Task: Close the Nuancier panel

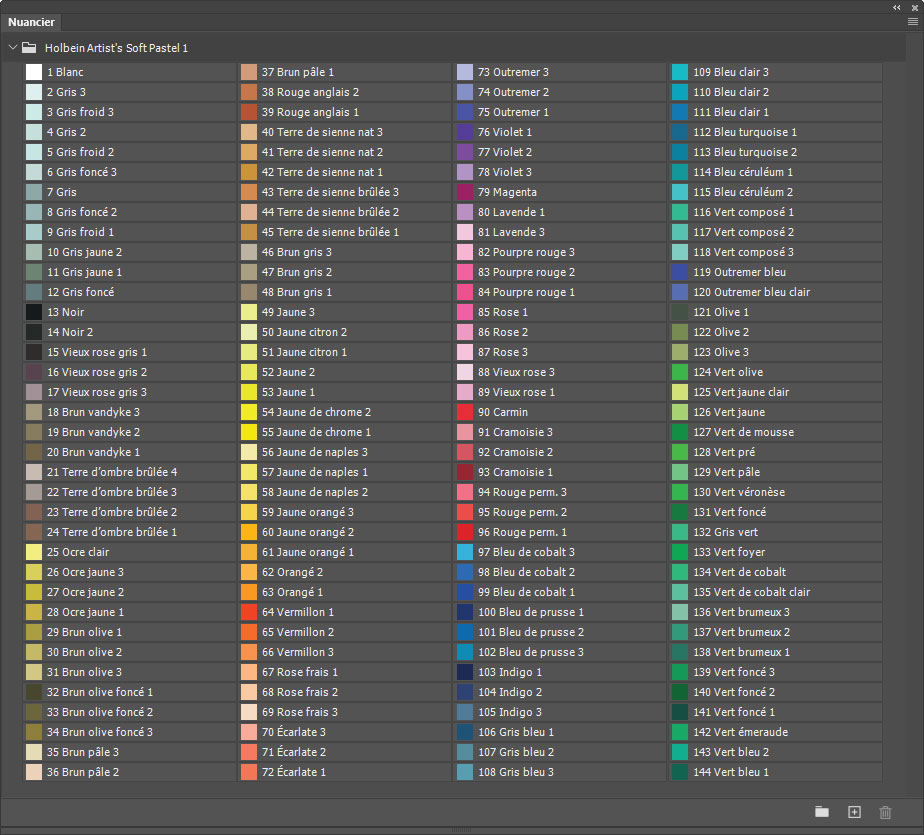Action: tap(913, 7)
